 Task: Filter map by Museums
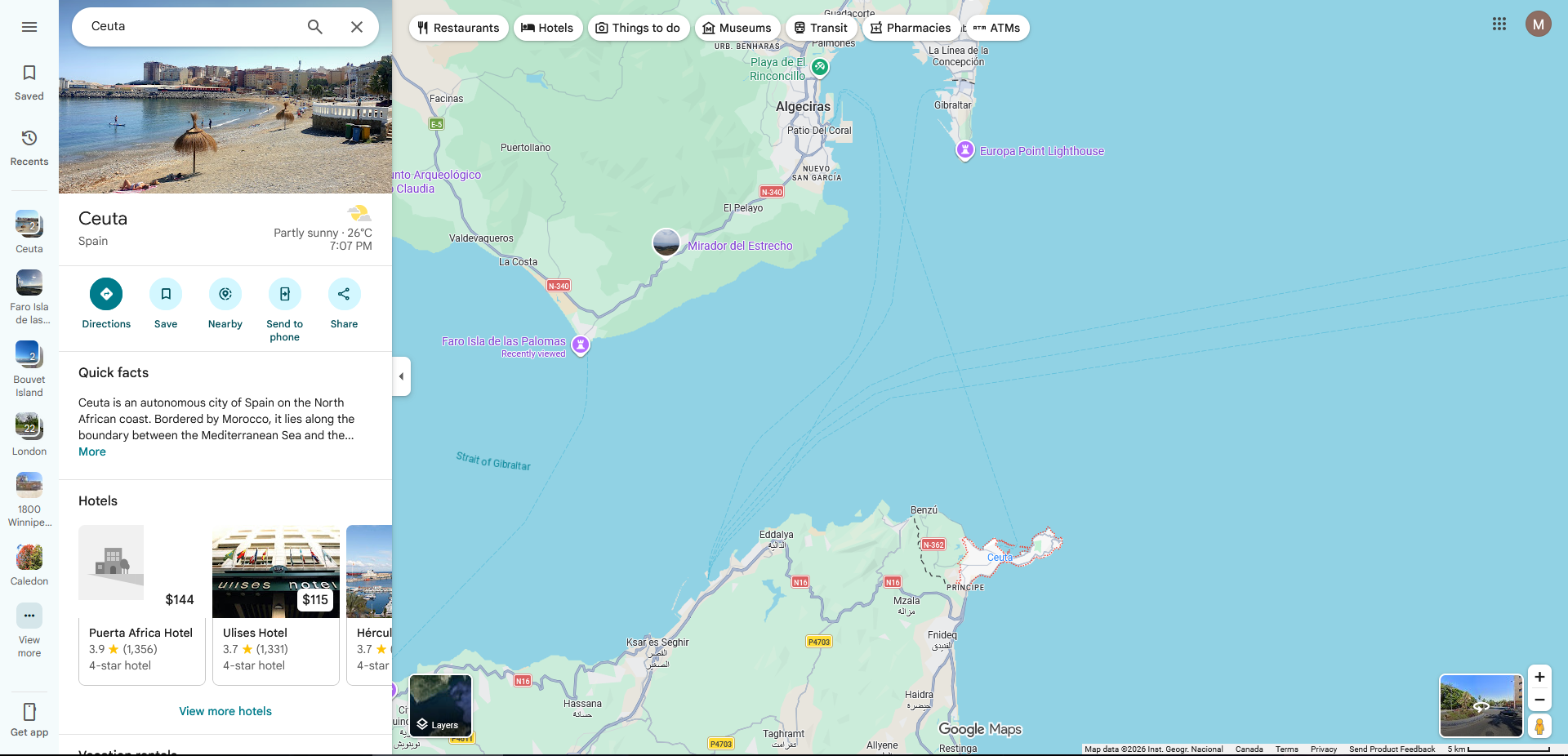click(737, 28)
